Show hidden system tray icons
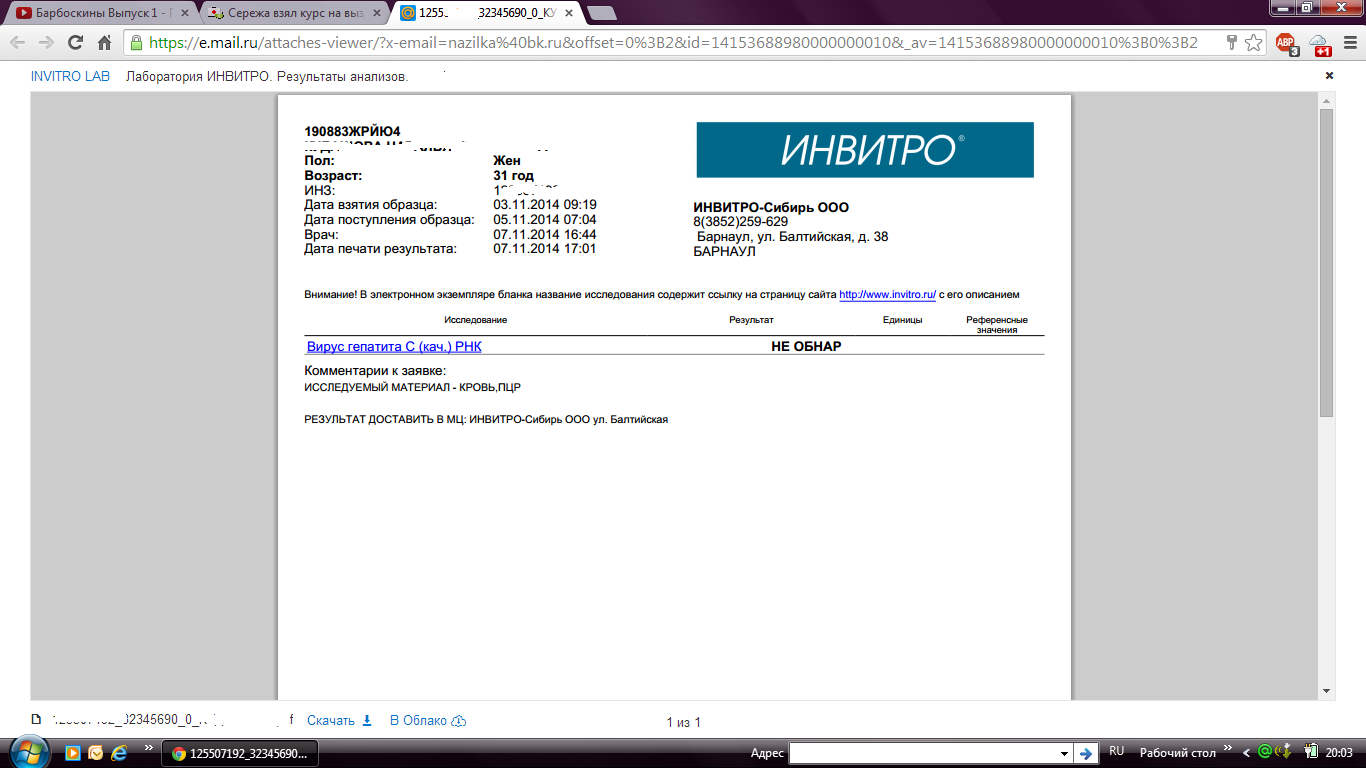This screenshot has height=768, width=1366. click(x=1246, y=752)
